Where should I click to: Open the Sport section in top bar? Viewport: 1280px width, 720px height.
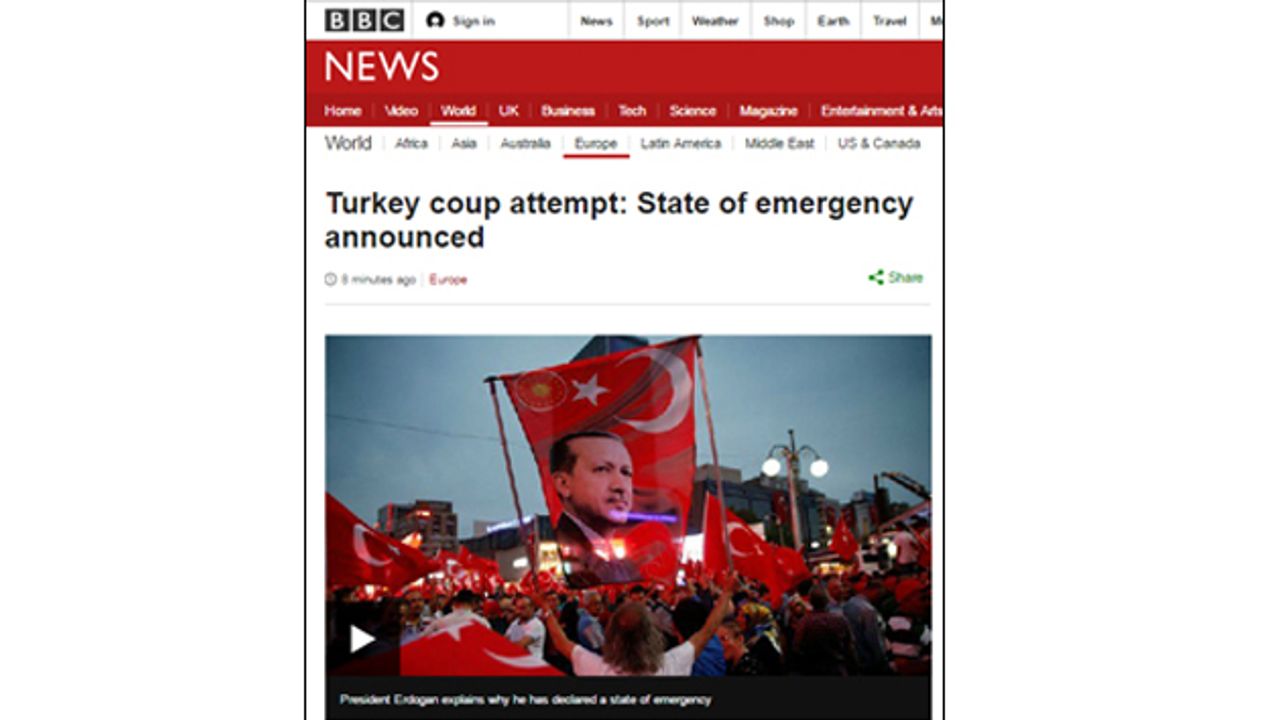653,21
